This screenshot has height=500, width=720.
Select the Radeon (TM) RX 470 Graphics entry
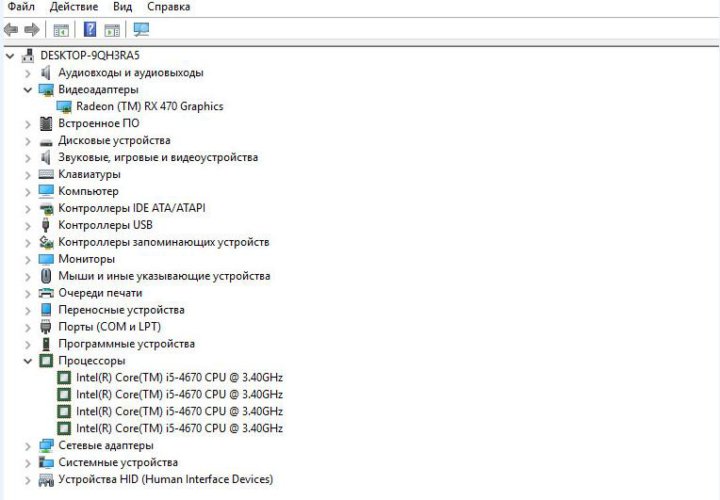(x=150, y=107)
